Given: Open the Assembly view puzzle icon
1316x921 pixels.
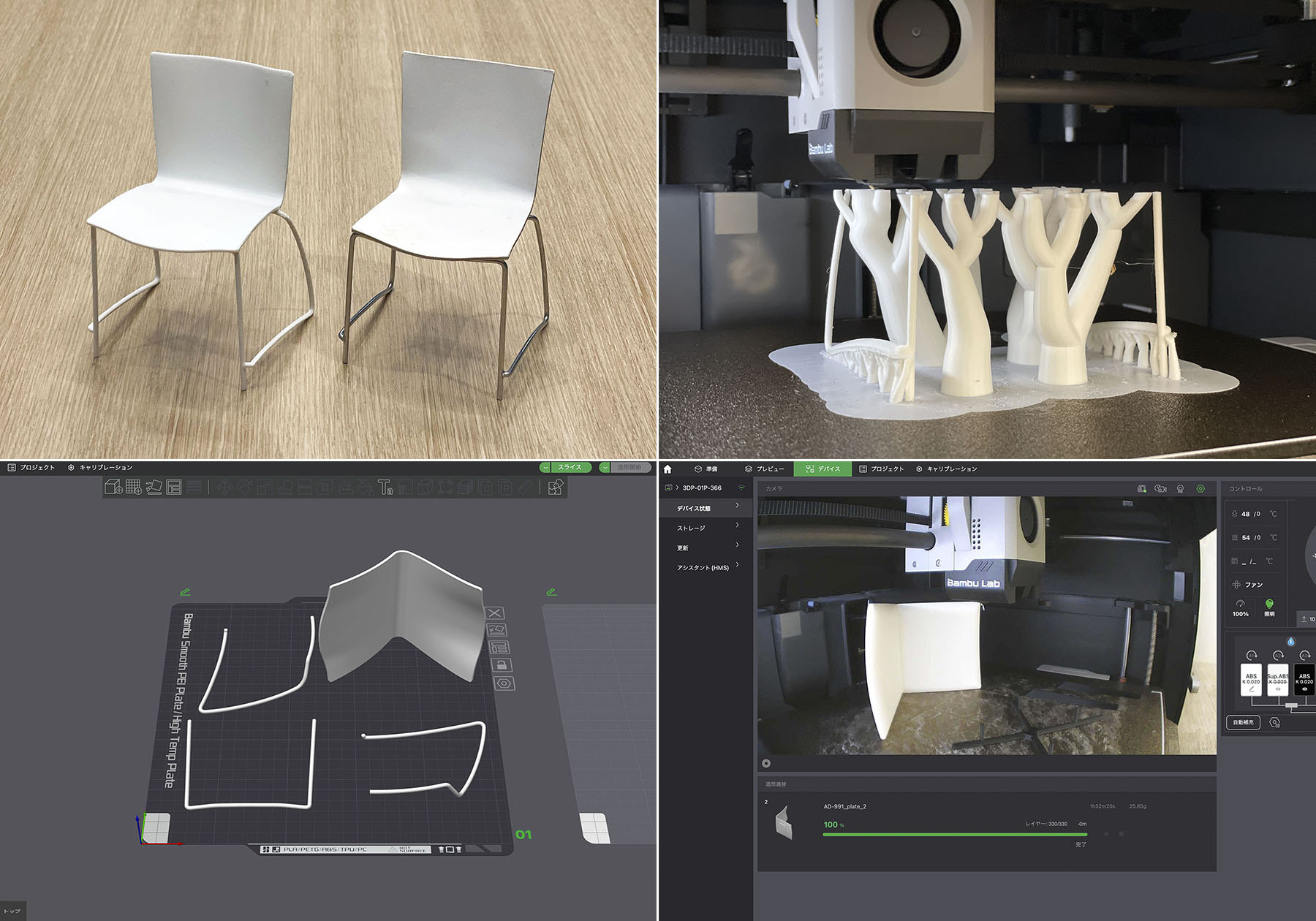Looking at the screenshot, I should (556, 488).
